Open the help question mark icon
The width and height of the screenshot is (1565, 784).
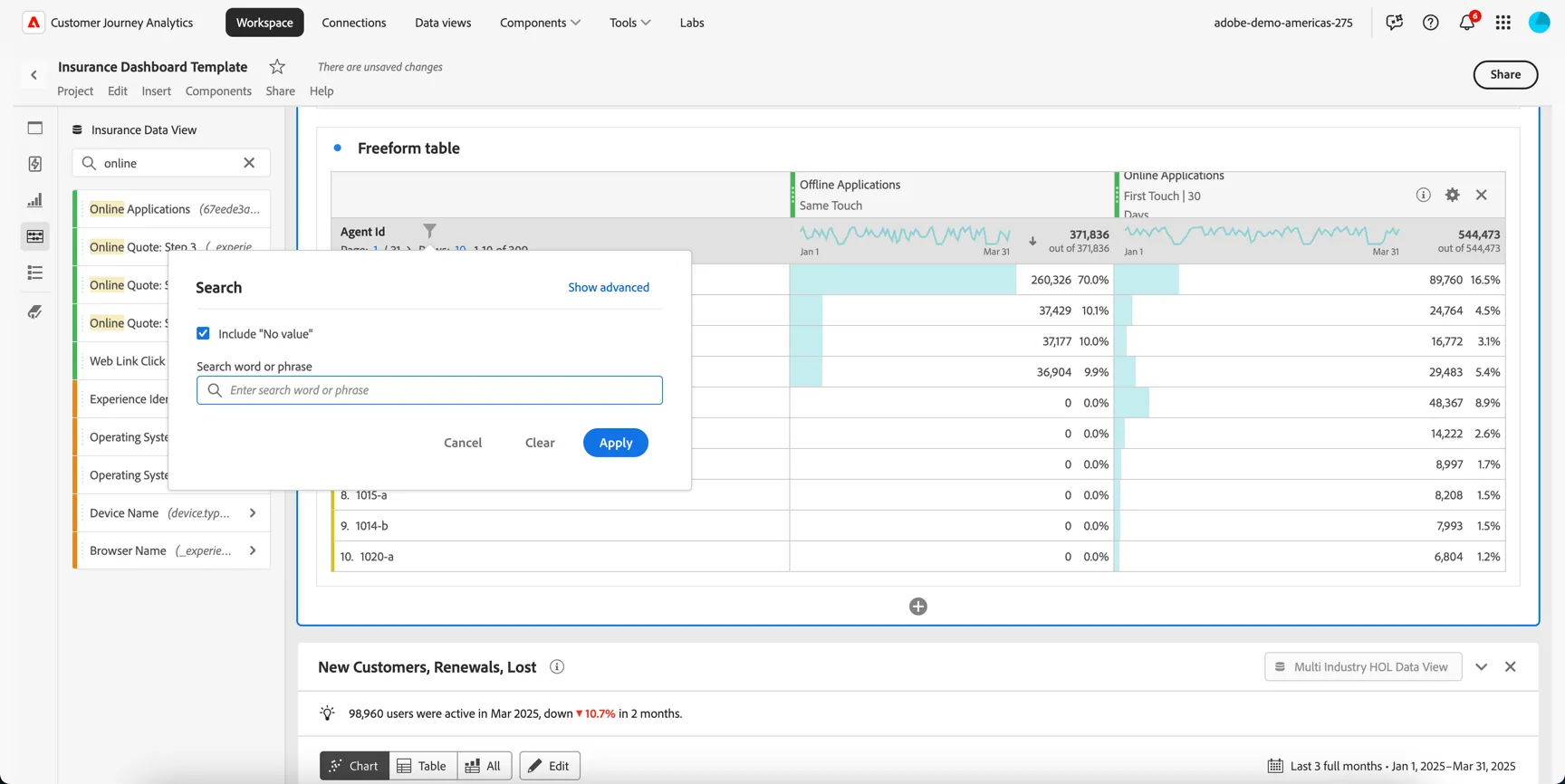1430,23
